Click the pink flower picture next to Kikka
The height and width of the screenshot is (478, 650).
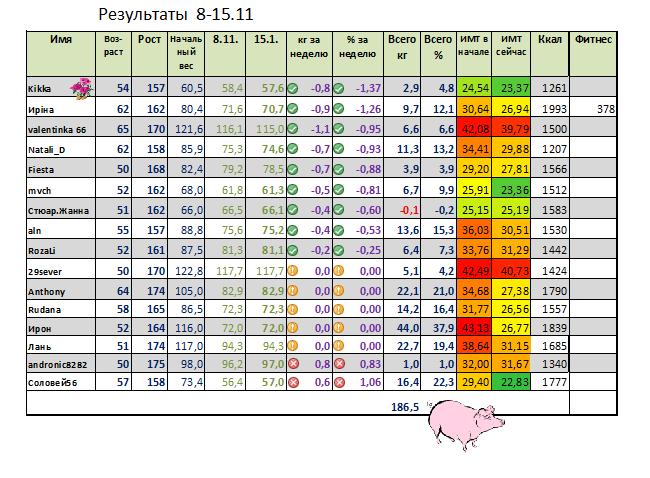coord(82,88)
